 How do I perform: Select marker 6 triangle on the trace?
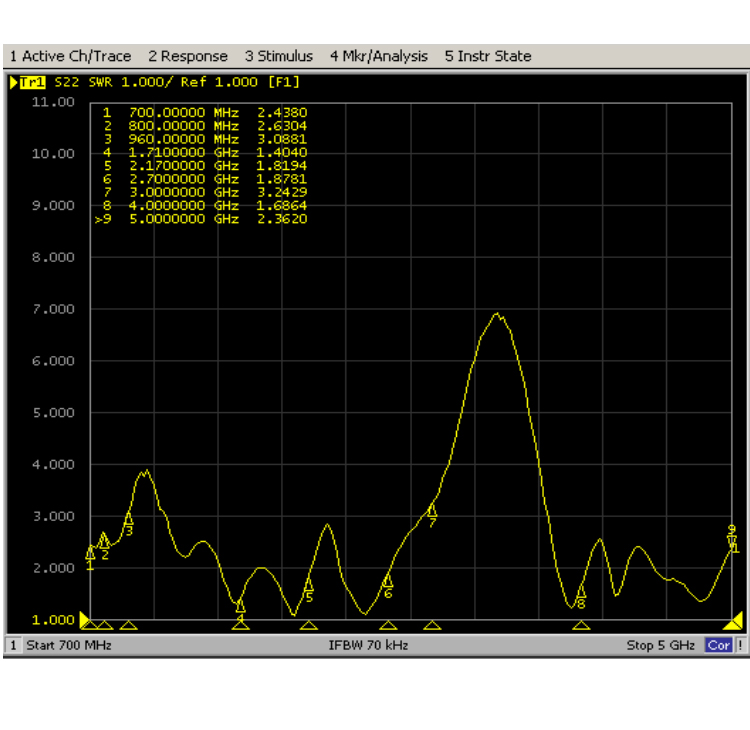pos(388,581)
